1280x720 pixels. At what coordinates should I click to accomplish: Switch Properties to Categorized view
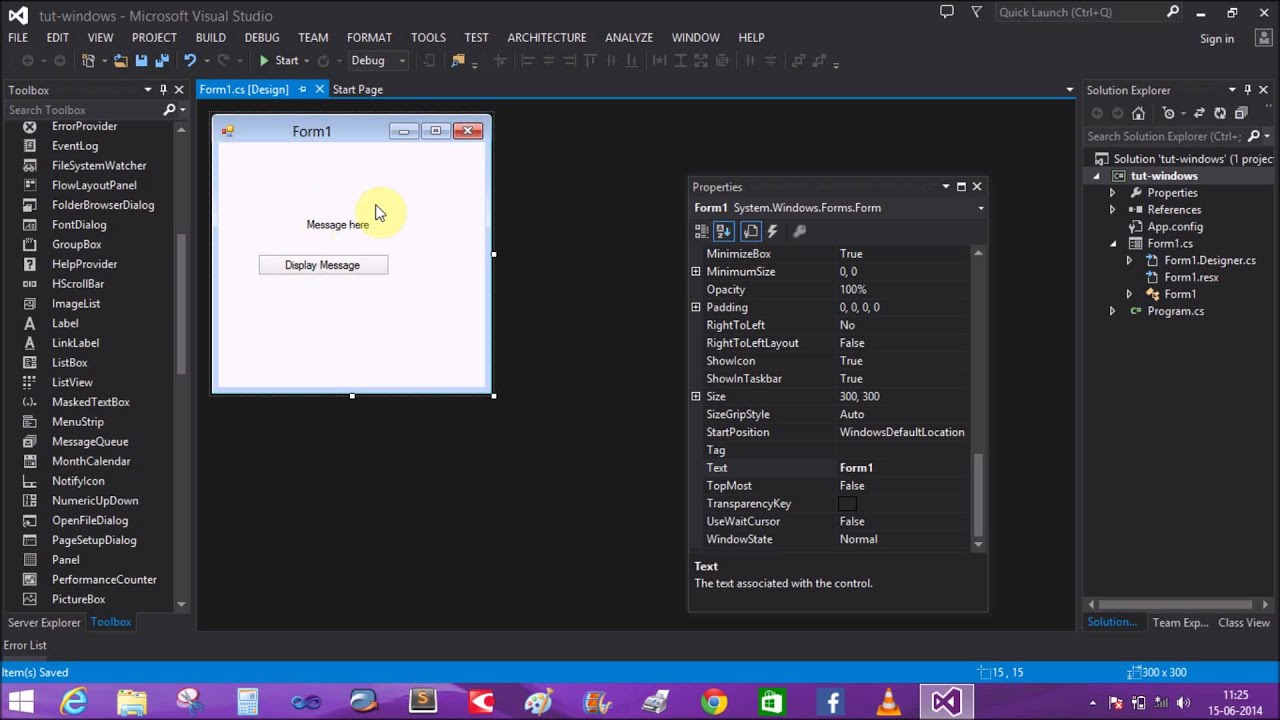point(702,231)
